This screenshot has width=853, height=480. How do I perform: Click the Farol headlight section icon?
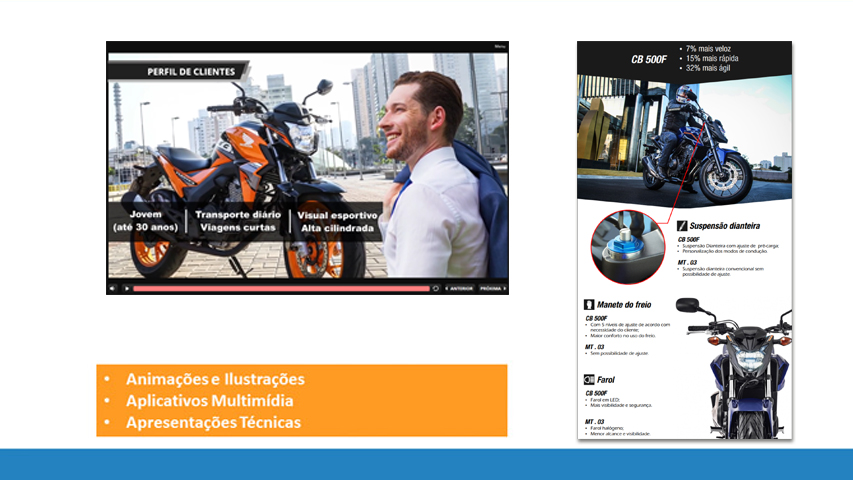coord(589,380)
